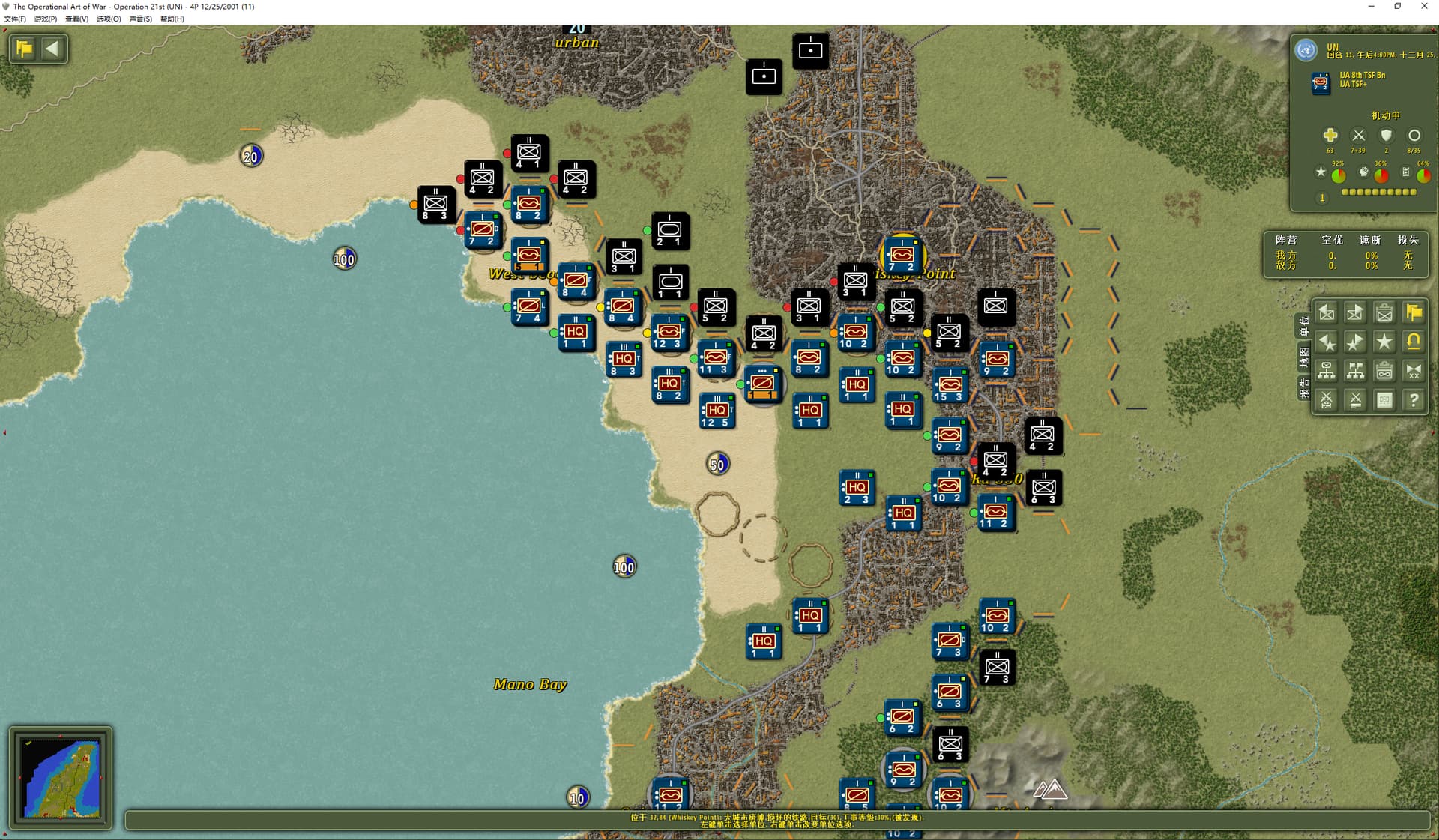
Task: Click the yellow undo U-turn arrow icon
Action: point(1414,342)
